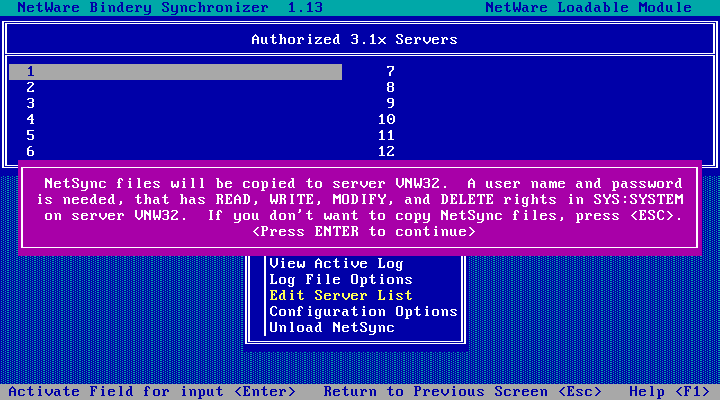Open the View Active Log menu option
The height and width of the screenshot is (400, 720).
[x=336, y=264]
